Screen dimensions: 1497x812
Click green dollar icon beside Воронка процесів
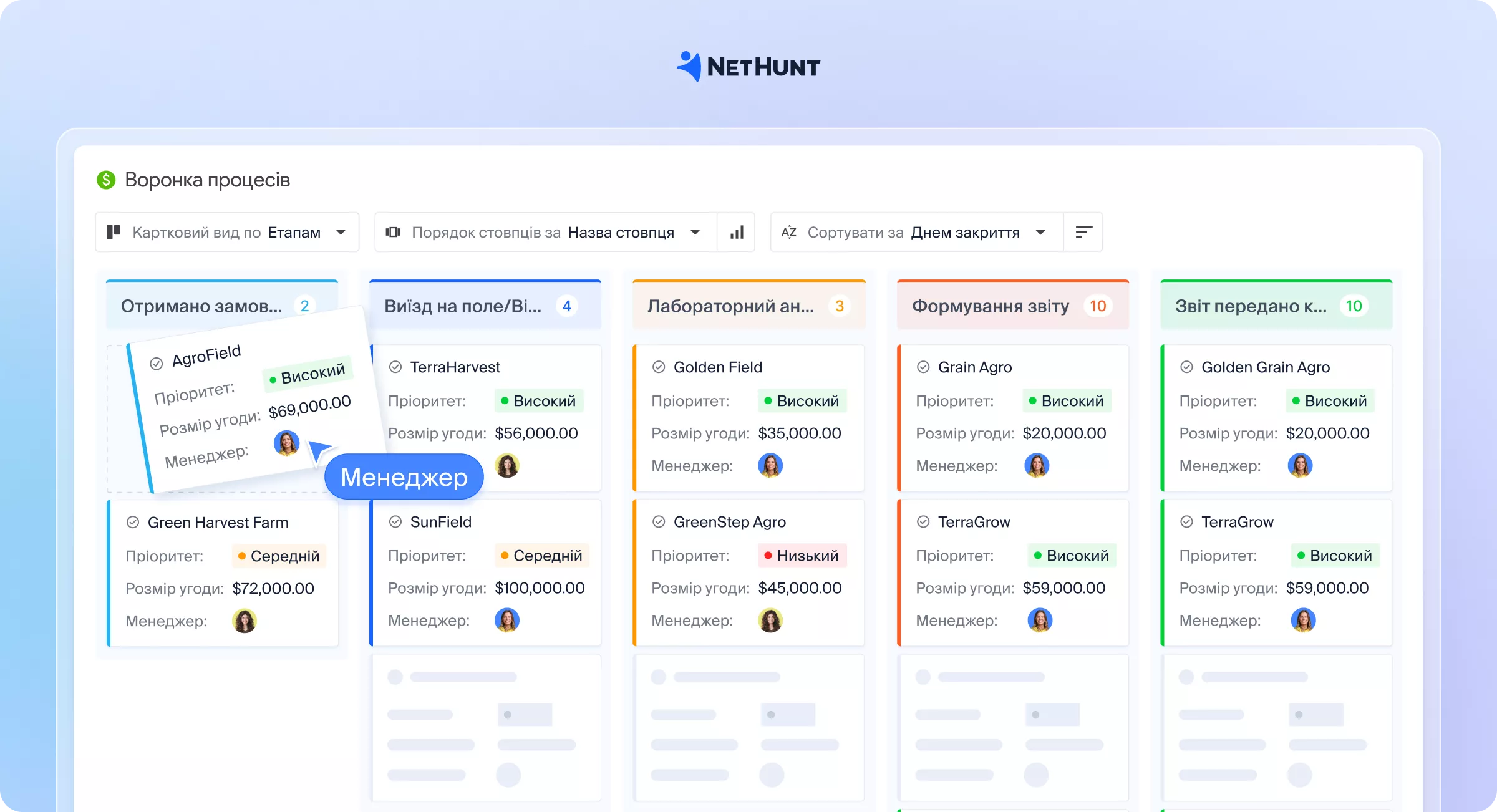[x=106, y=180]
